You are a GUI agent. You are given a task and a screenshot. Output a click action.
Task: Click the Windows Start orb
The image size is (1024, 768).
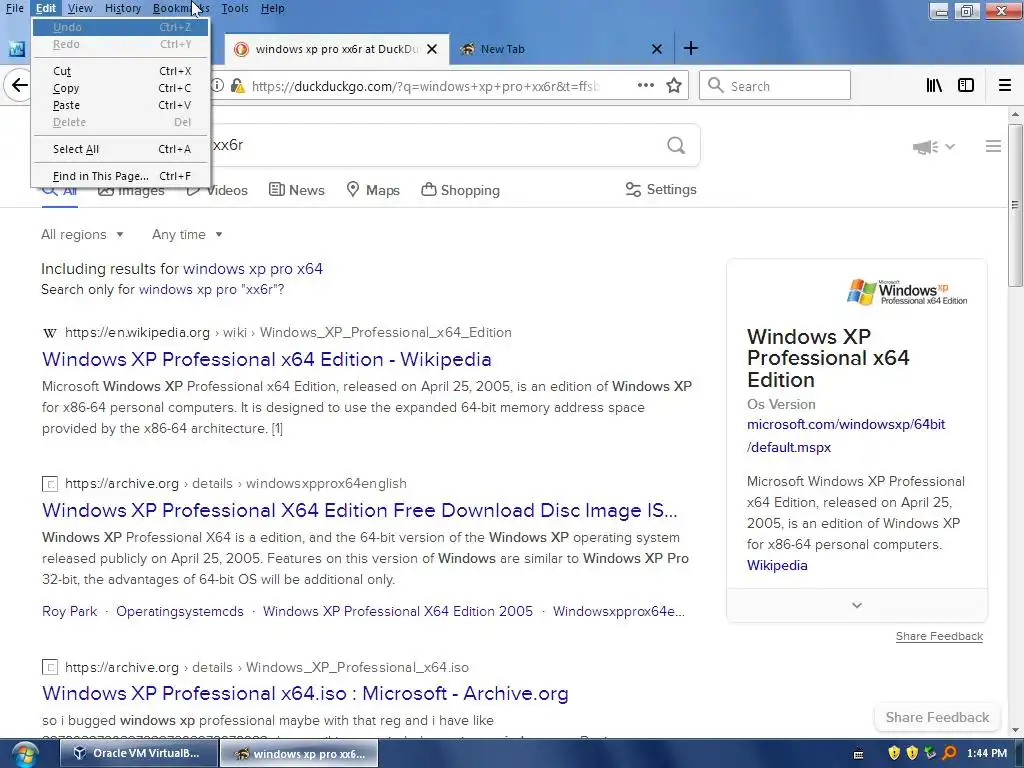pyautogui.click(x=24, y=754)
